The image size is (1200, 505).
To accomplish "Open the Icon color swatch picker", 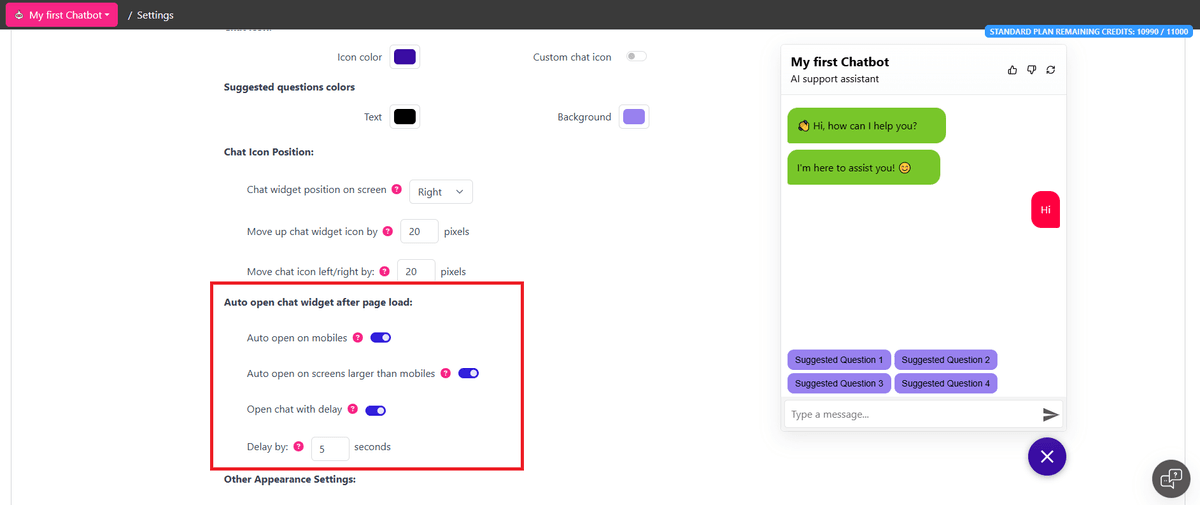I will (405, 57).
